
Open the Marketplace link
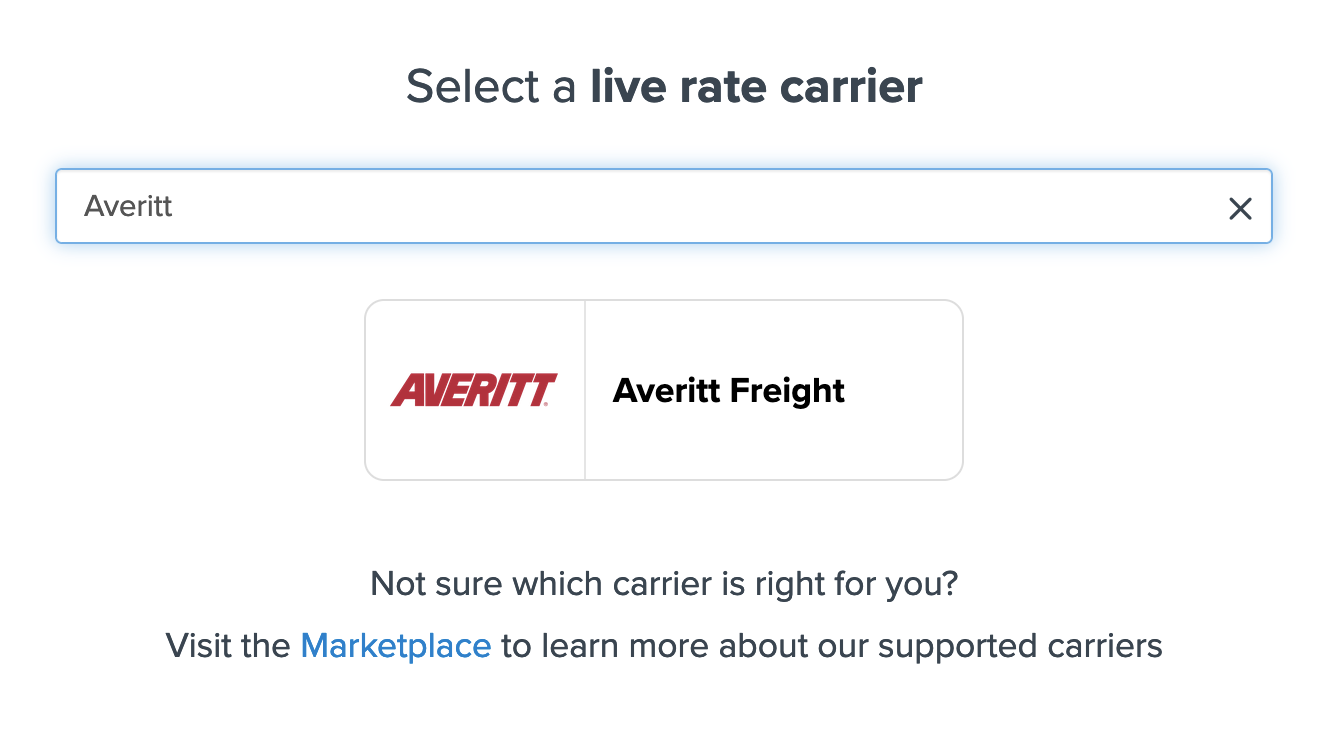(x=395, y=646)
